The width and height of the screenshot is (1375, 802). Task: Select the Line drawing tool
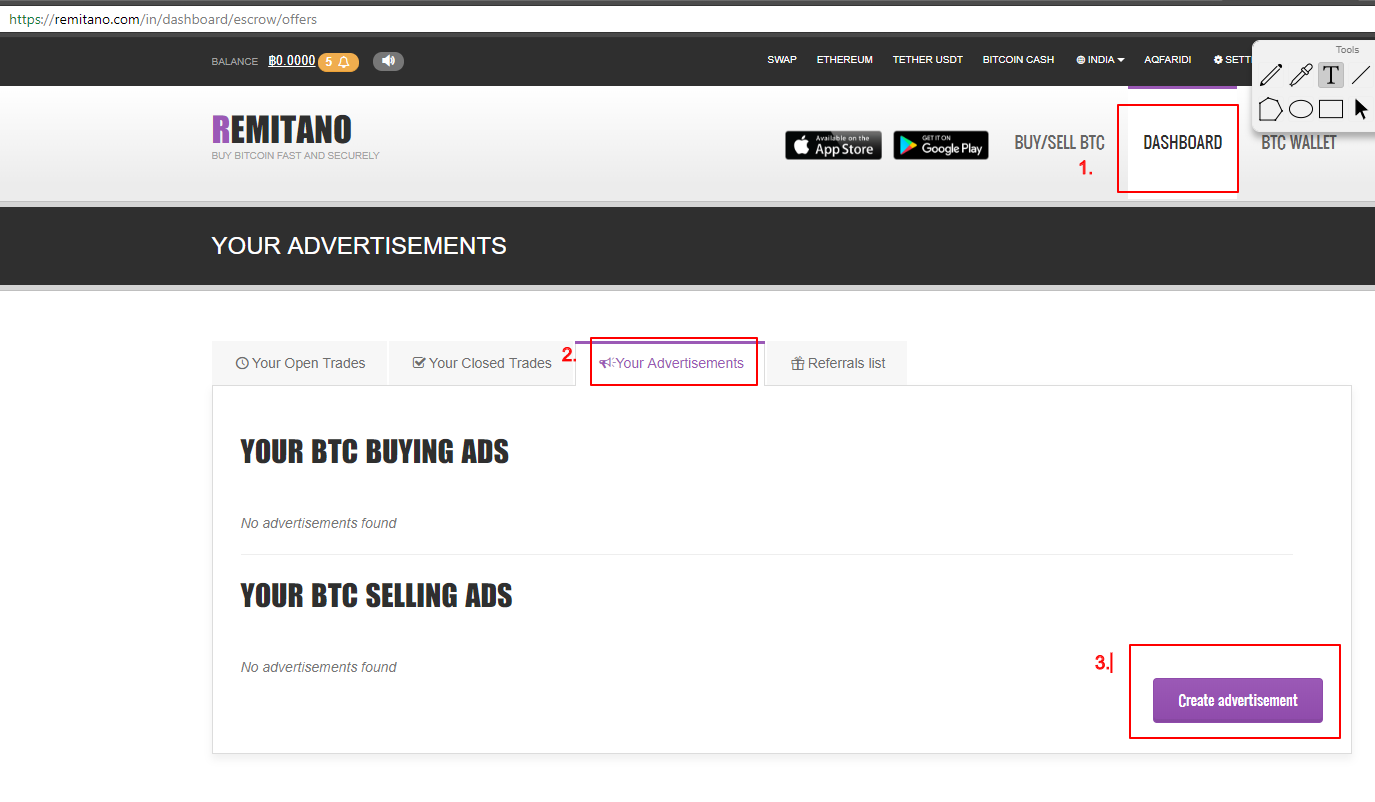[x=1360, y=75]
